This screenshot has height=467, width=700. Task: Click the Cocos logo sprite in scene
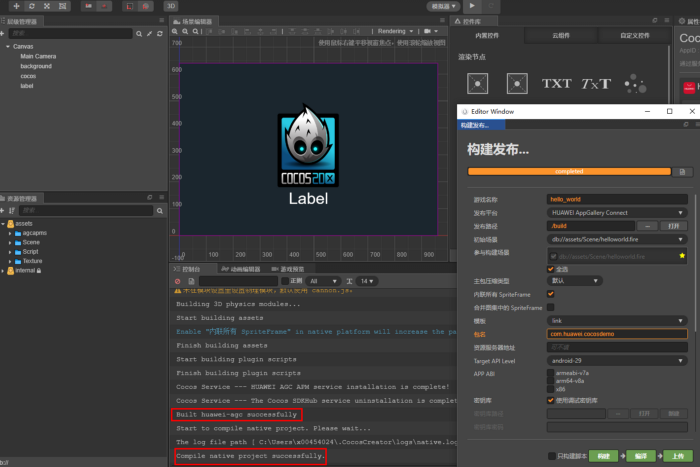[308, 145]
